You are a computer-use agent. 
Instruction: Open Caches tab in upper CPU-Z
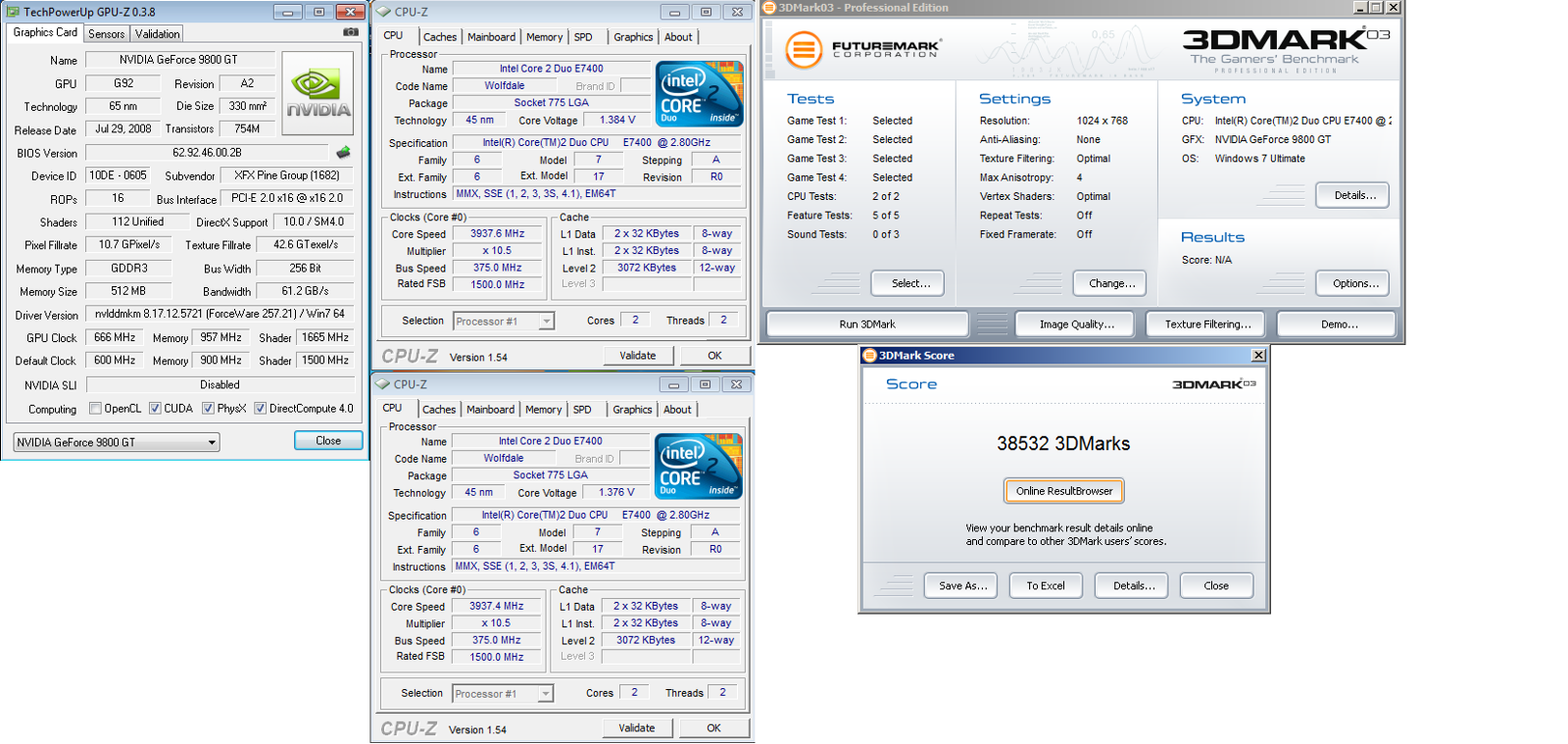pyautogui.click(x=440, y=37)
